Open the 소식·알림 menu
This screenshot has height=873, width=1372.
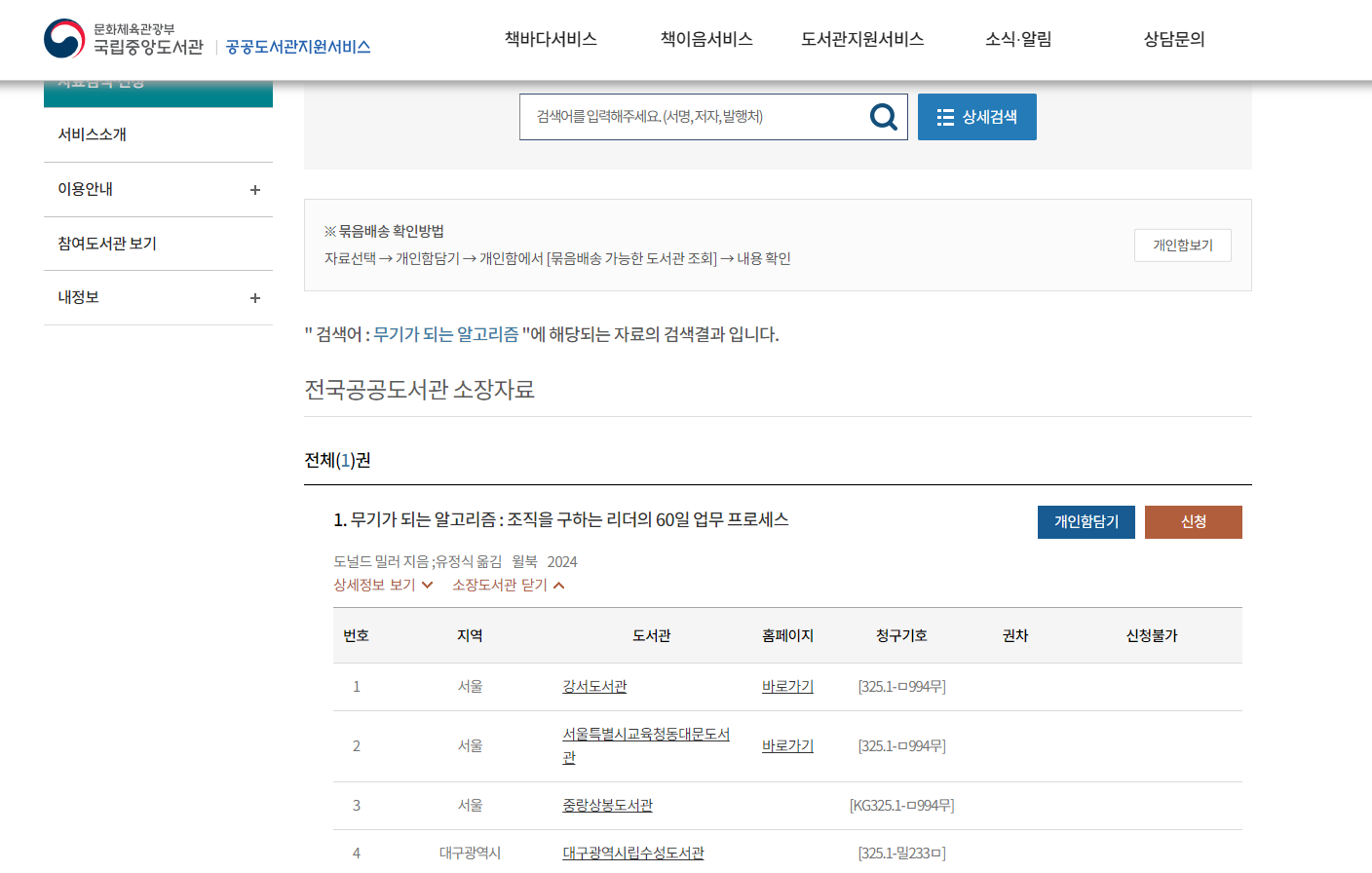(1016, 39)
